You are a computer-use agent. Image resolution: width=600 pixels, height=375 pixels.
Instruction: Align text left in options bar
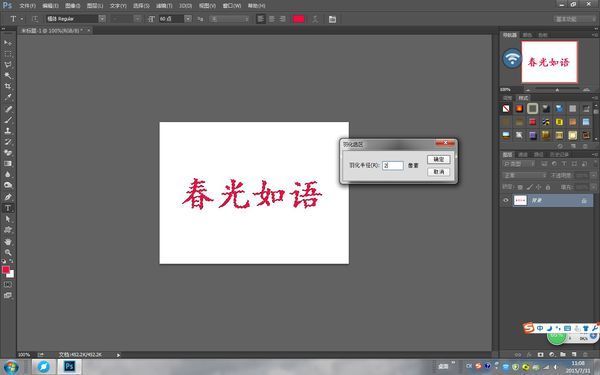(x=261, y=19)
